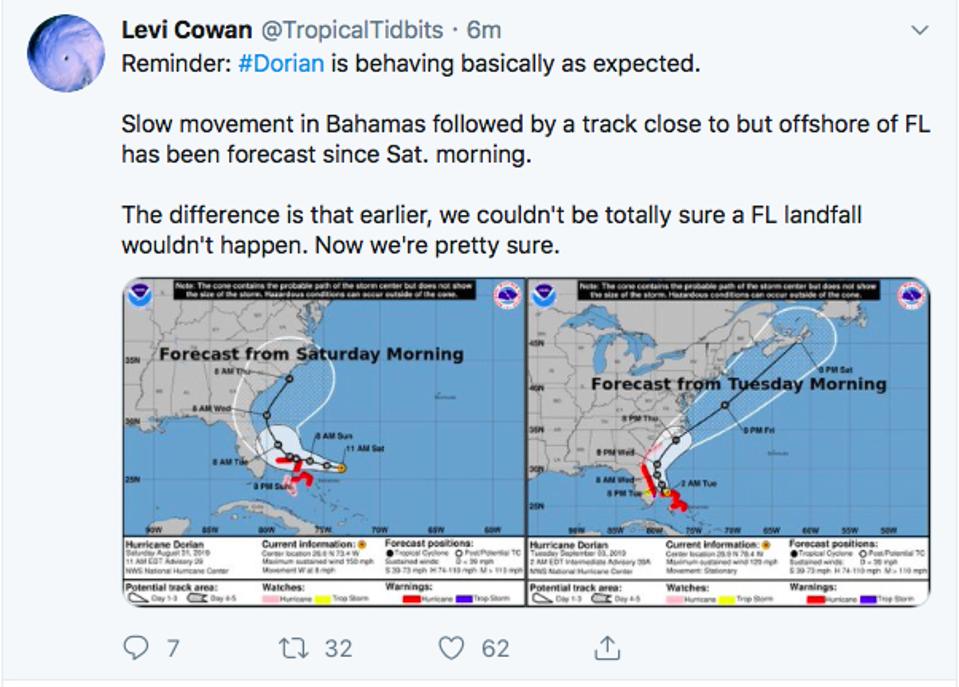Click NOAA logo on Tuesday forecast map
959x687 pixels.
pos(544,296)
